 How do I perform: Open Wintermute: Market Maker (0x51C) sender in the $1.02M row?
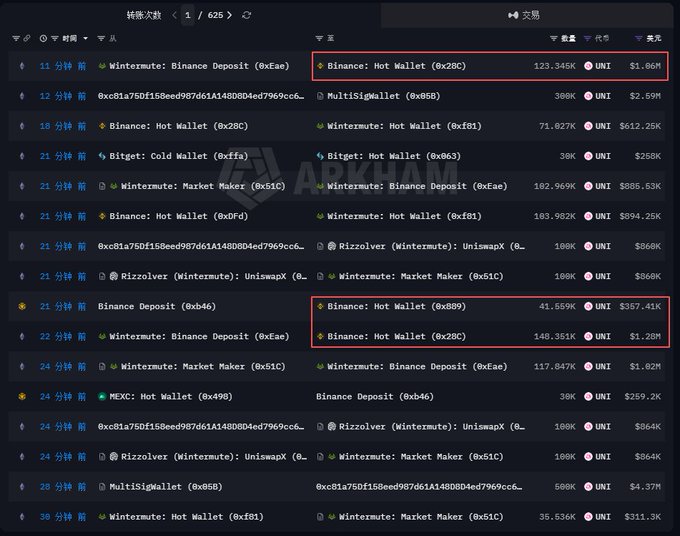coord(203,366)
